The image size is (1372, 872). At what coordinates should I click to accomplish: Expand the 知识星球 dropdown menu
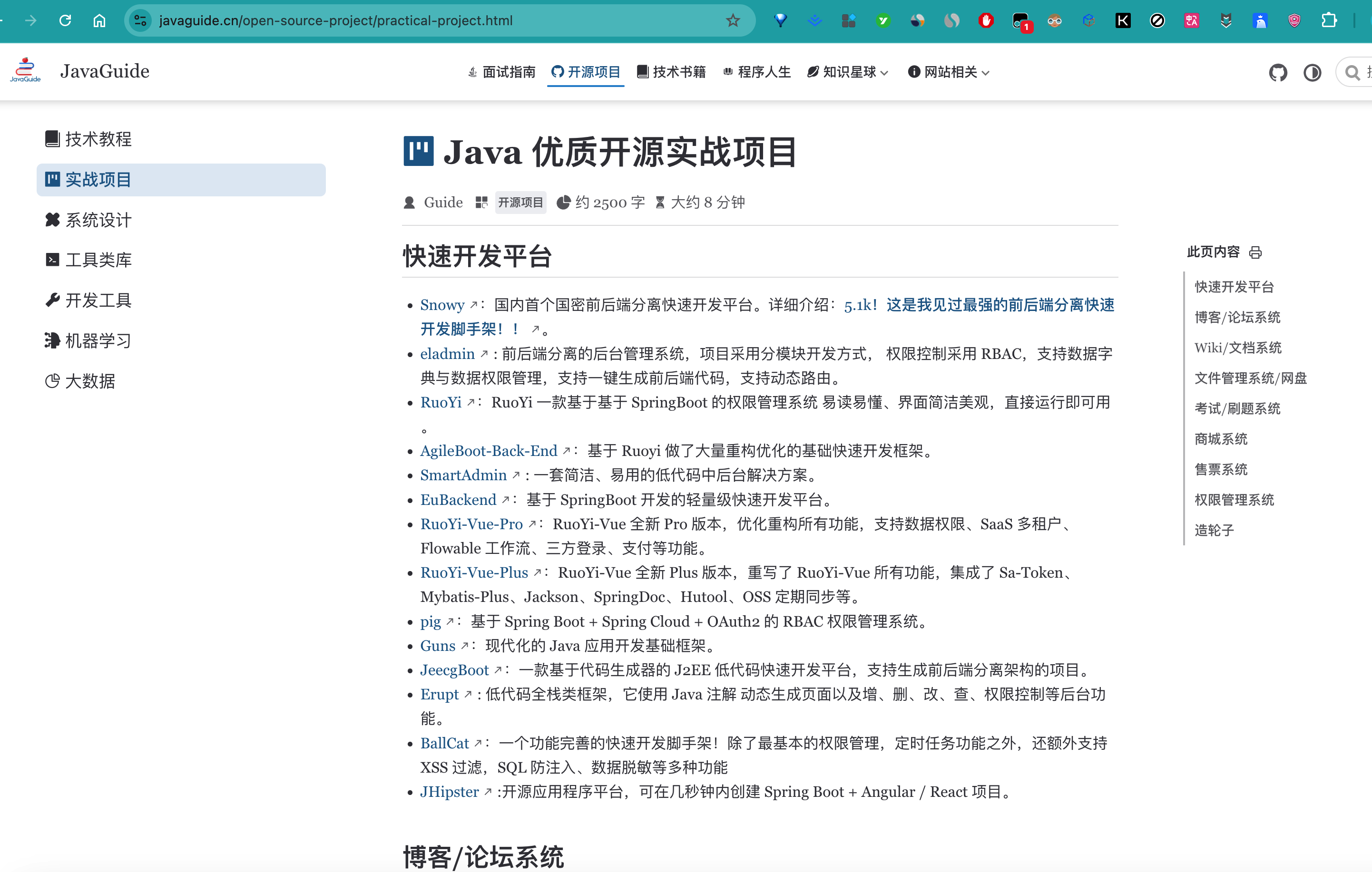click(848, 72)
